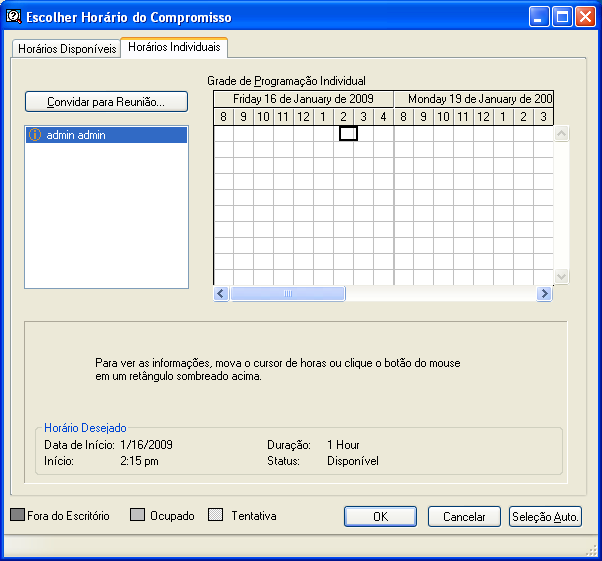Click the Disponível status value
Viewport: 602px width, 561px height.
(x=353, y=461)
